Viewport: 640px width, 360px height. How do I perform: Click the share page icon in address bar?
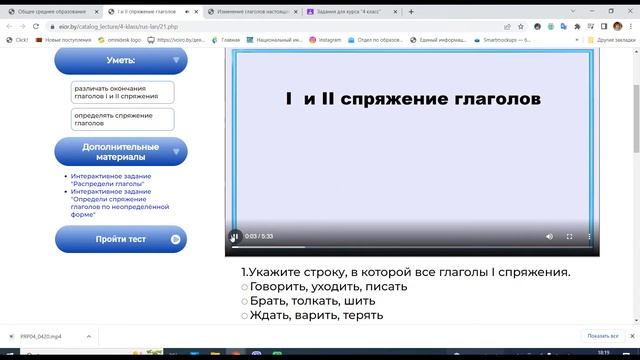(x=507, y=27)
